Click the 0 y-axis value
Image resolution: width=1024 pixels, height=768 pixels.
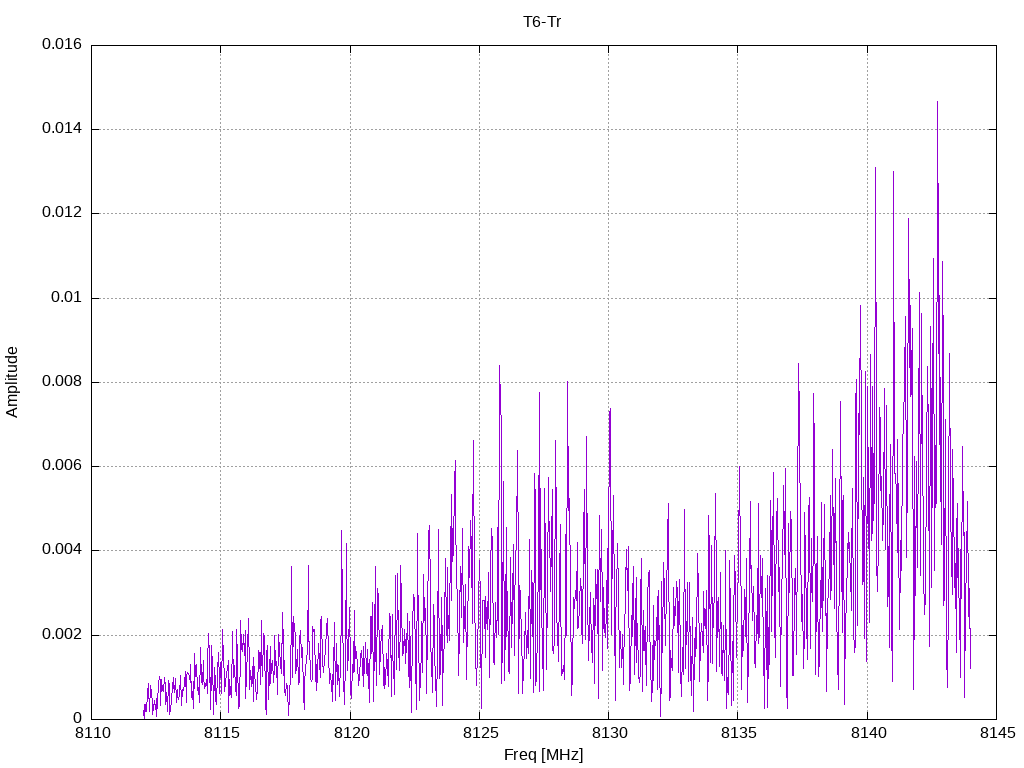(78, 719)
